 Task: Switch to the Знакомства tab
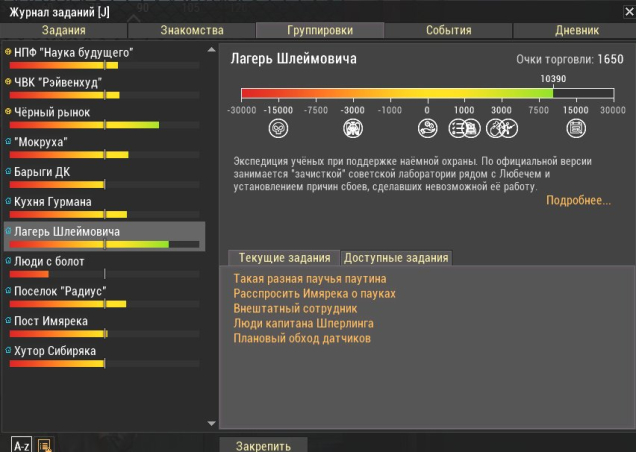(192, 30)
